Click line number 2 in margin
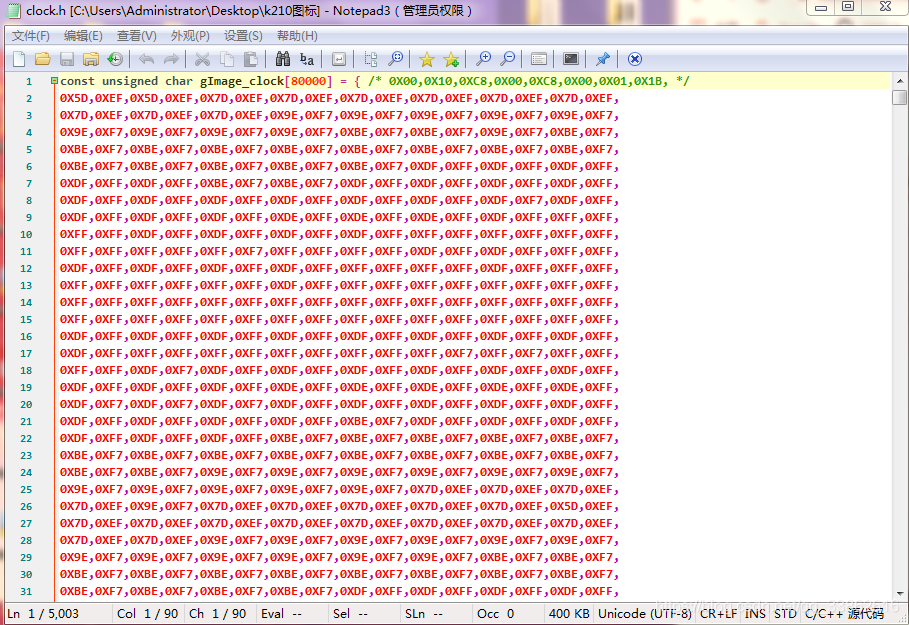The image size is (909, 625). tap(29, 99)
